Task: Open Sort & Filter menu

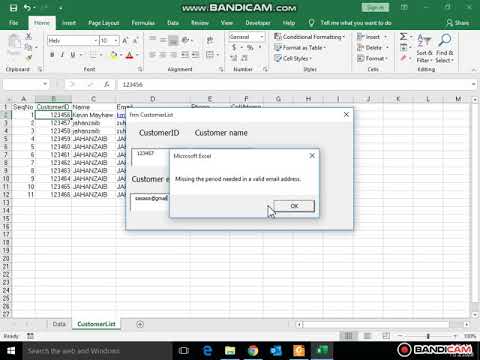Action: pos(424,49)
